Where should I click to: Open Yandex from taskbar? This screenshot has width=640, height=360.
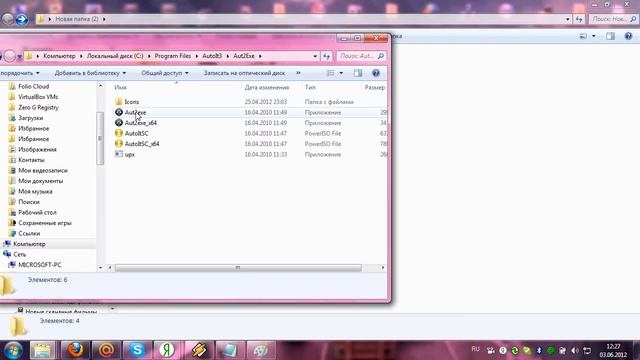[167, 350]
